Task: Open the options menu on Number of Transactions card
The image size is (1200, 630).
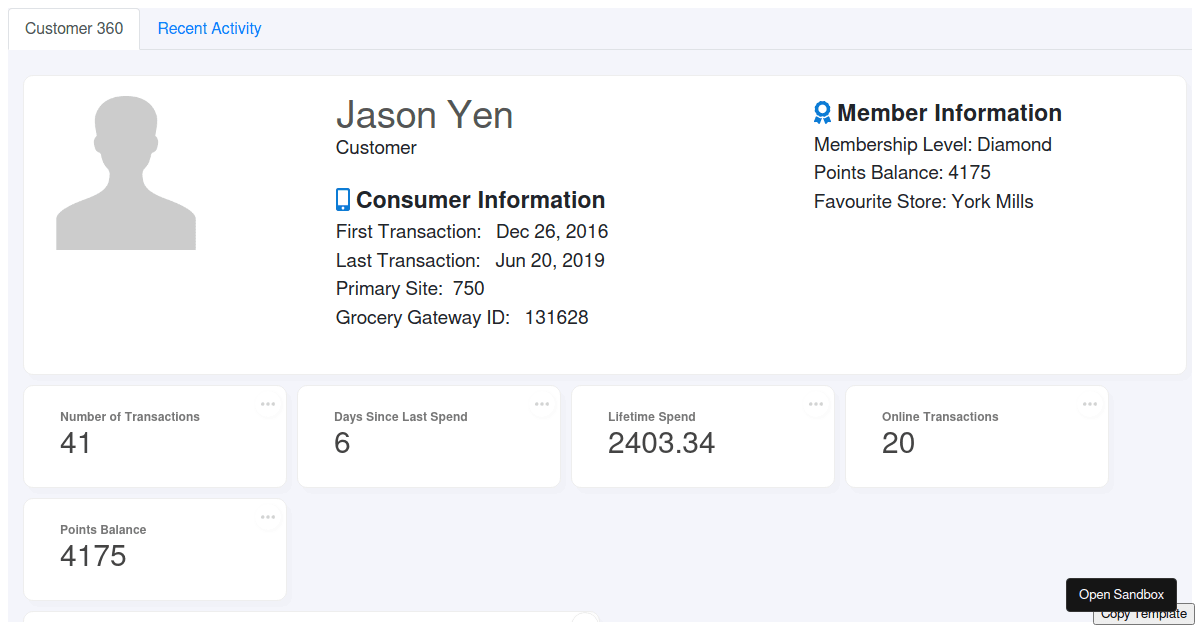Action: pyautogui.click(x=268, y=404)
